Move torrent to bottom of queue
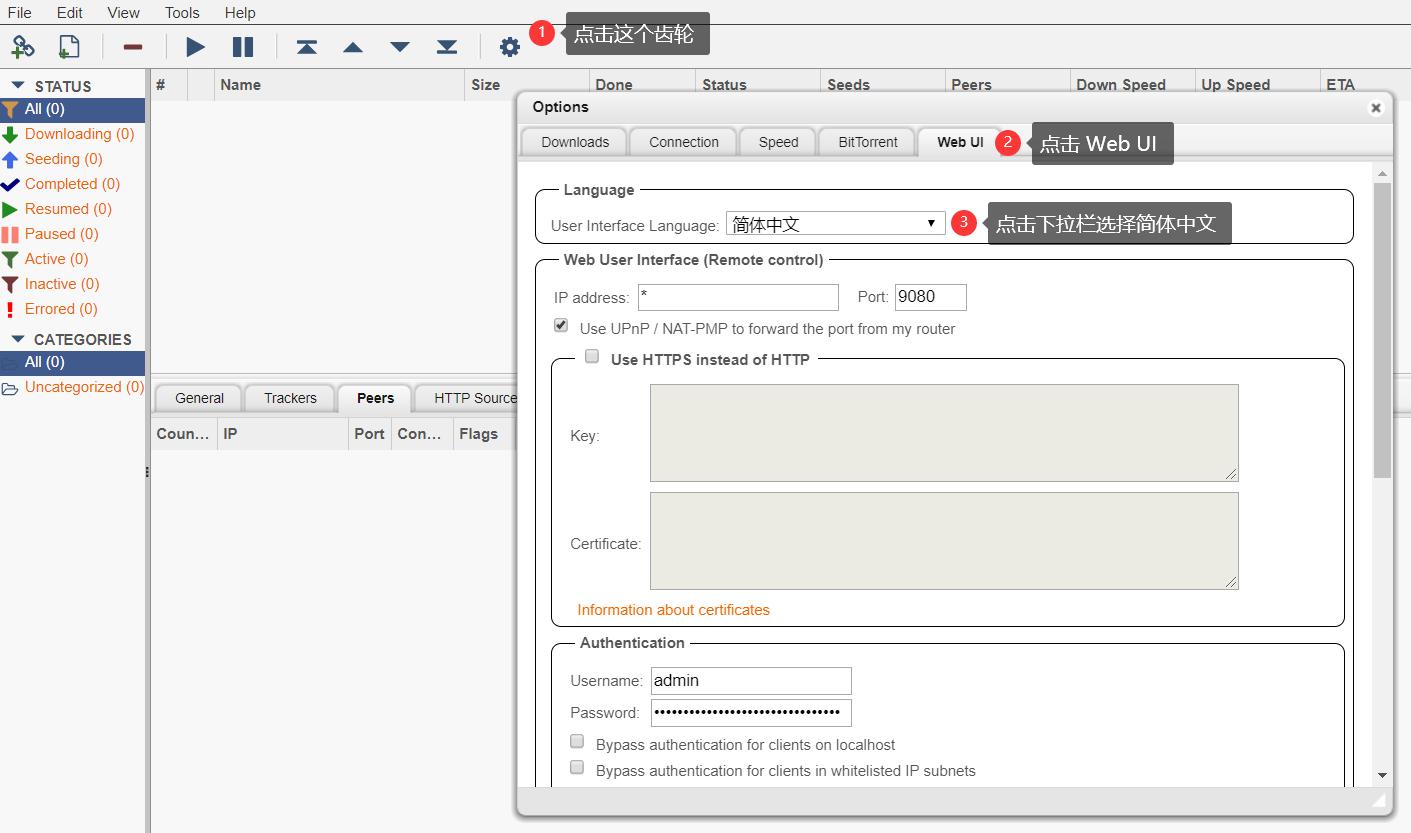The width and height of the screenshot is (1411, 833). point(447,47)
